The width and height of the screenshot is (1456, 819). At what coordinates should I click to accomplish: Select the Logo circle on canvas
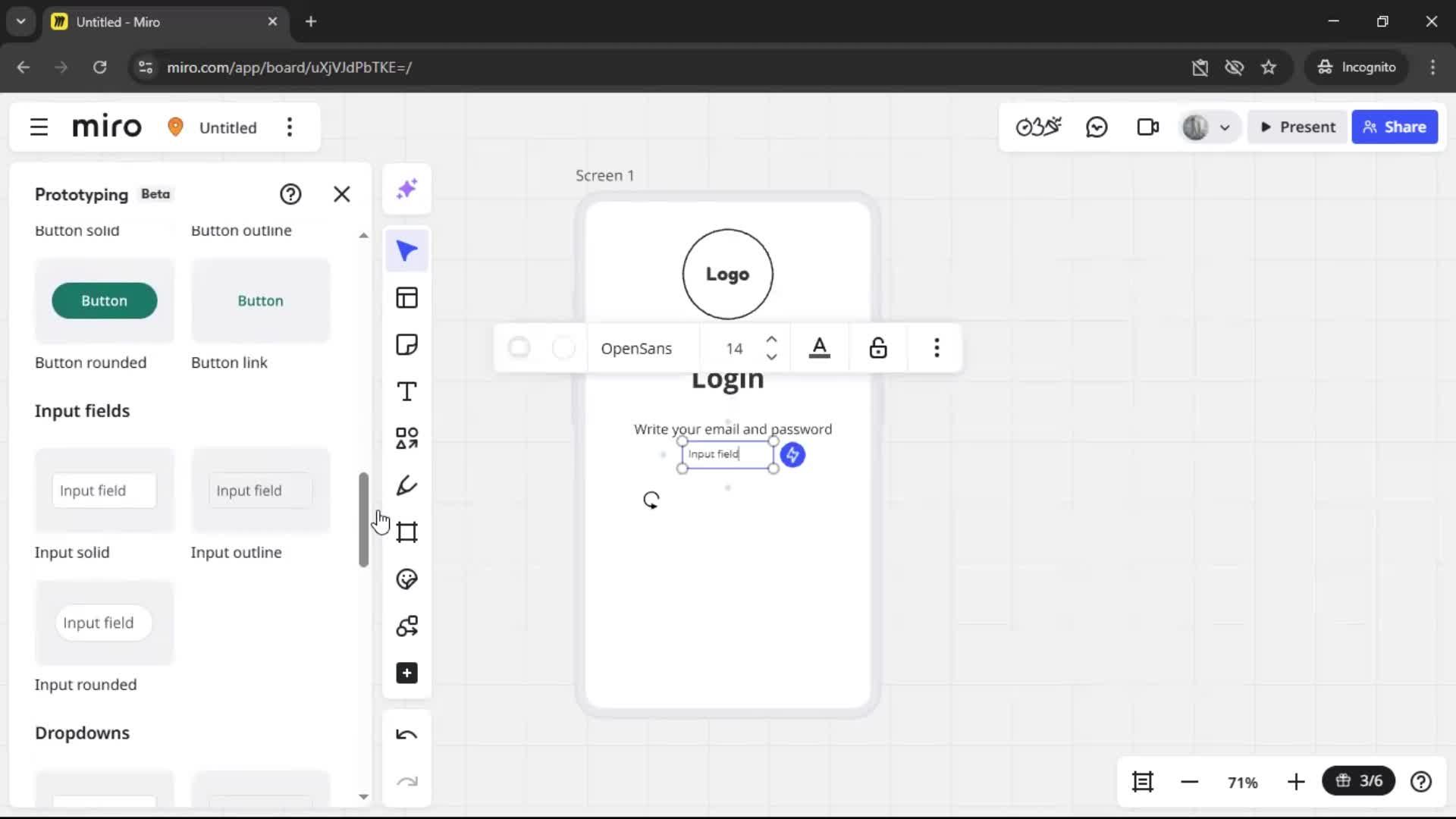click(x=727, y=275)
